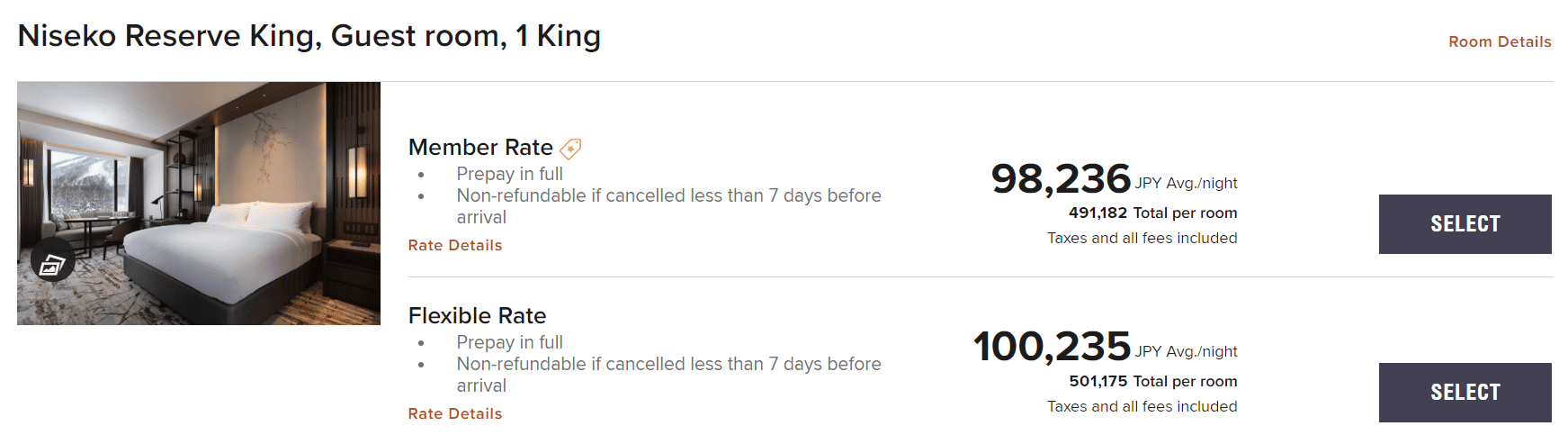Screen dimensions: 1568x444
Task: Open Room Details link
Action: (x=1499, y=41)
